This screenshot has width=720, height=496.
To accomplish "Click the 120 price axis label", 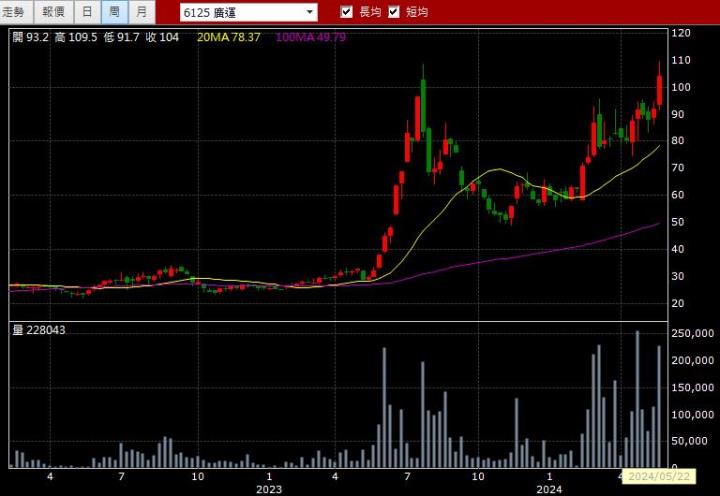I will [x=681, y=33].
